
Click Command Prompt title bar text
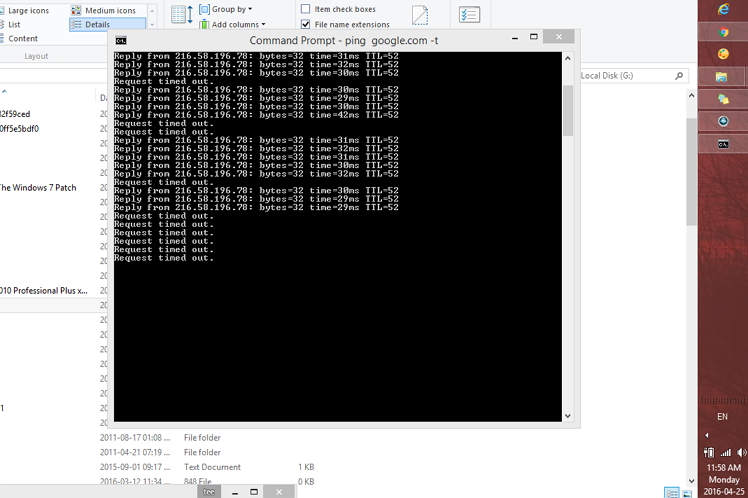[343, 41]
